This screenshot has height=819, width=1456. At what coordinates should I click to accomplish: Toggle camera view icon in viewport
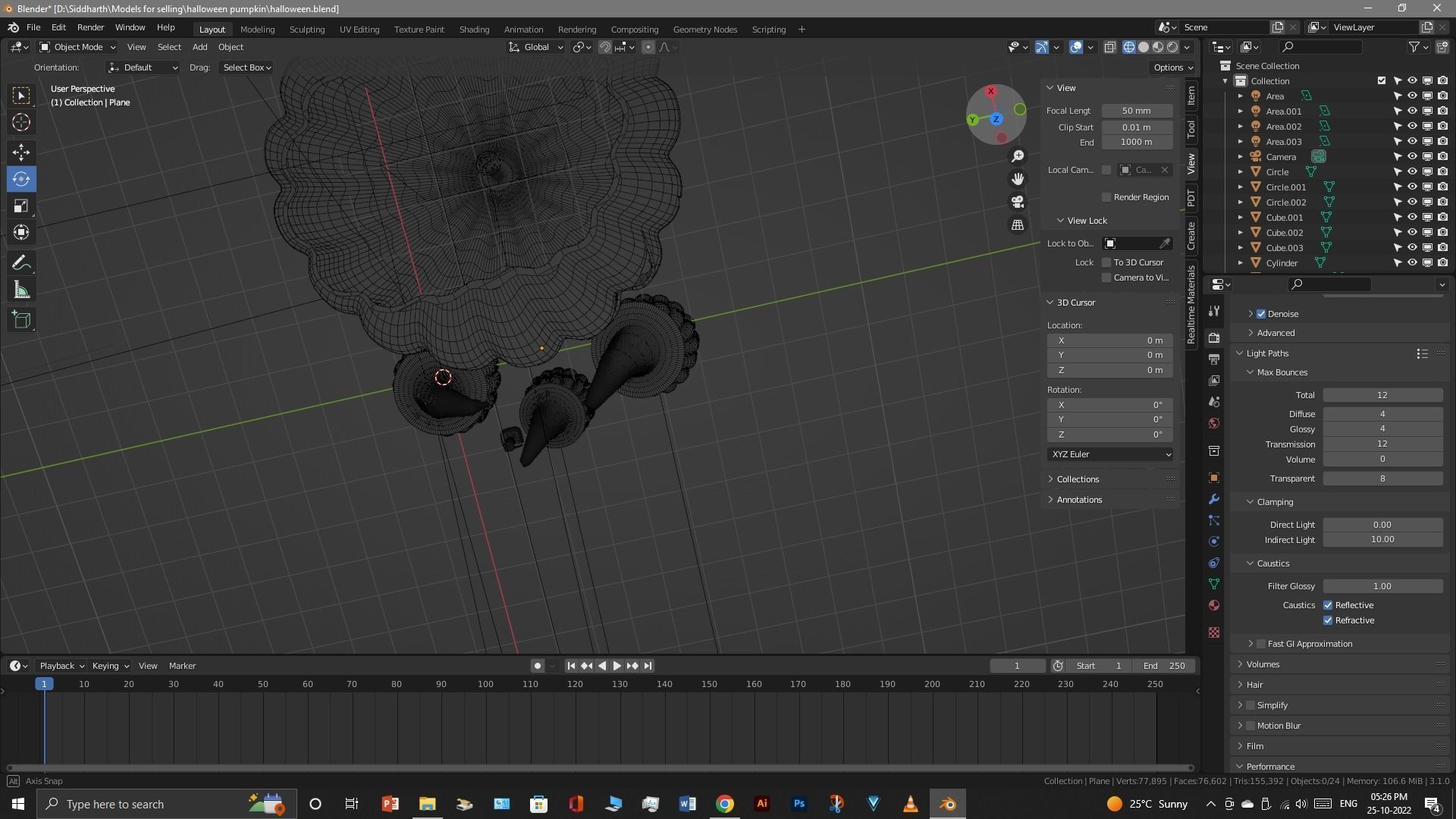click(1018, 202)
